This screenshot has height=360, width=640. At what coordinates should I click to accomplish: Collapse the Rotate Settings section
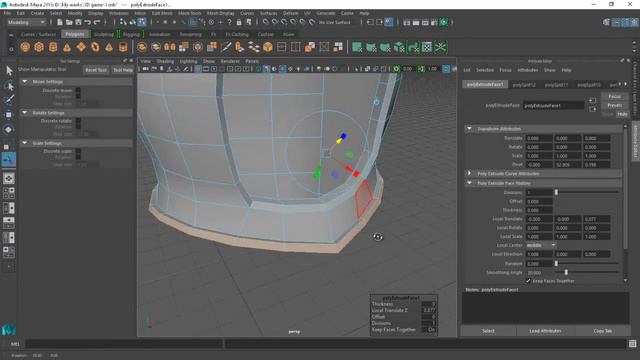(24, 112)
